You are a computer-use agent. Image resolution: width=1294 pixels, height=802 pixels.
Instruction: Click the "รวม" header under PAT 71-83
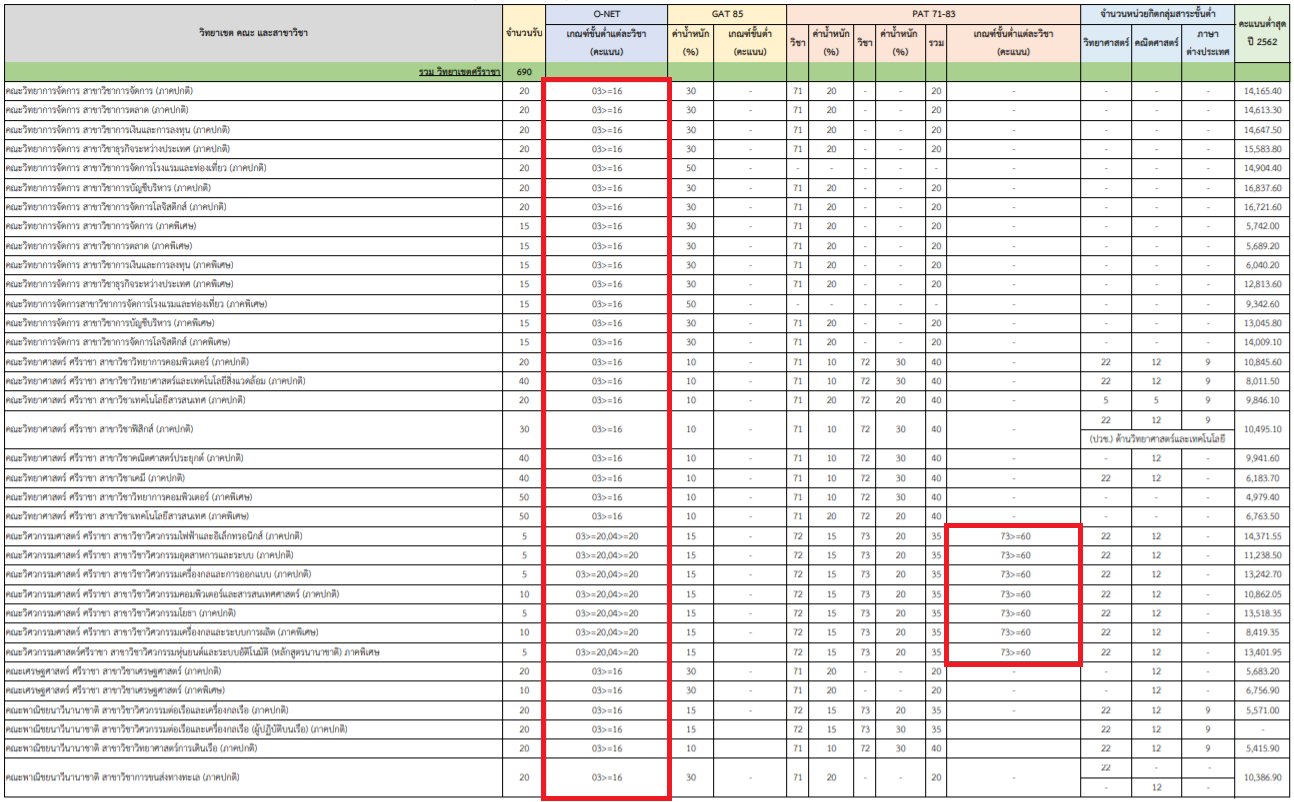coord(936,43)
